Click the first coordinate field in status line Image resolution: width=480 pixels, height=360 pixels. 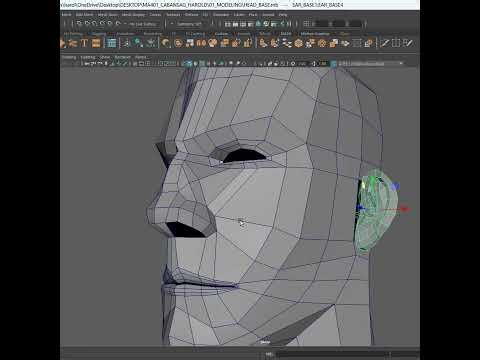322,24
